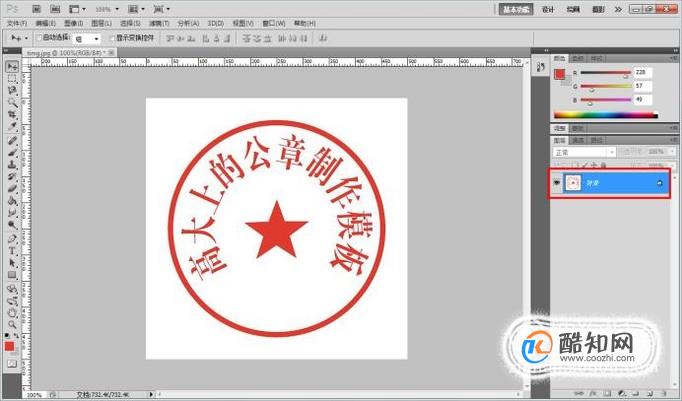Select the Dodge tool
The image size is (682, 401).
[12, 226]
